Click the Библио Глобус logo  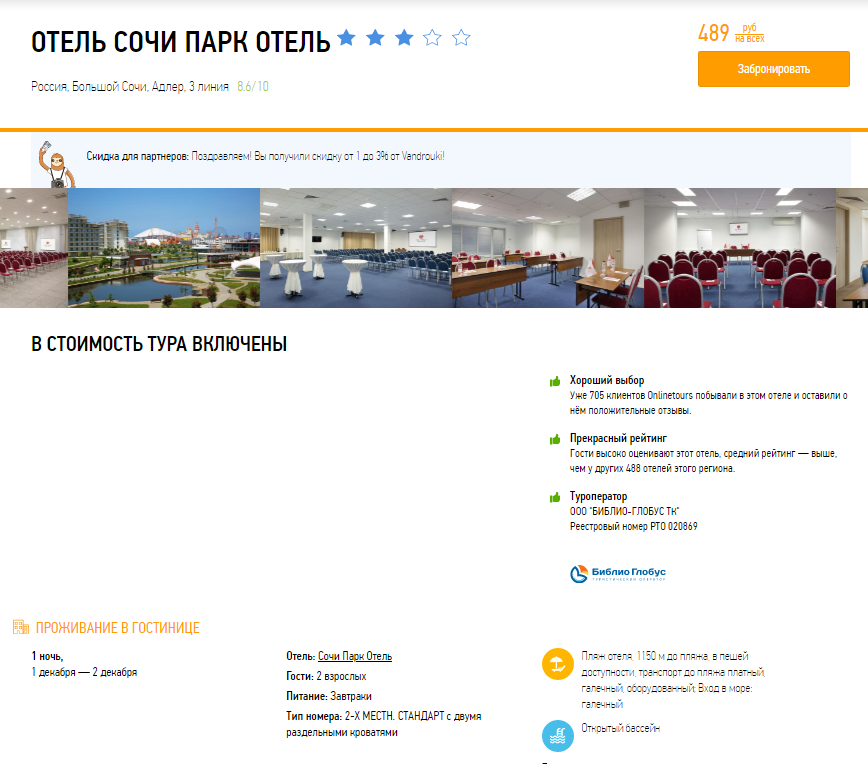[x=618, y=574]
